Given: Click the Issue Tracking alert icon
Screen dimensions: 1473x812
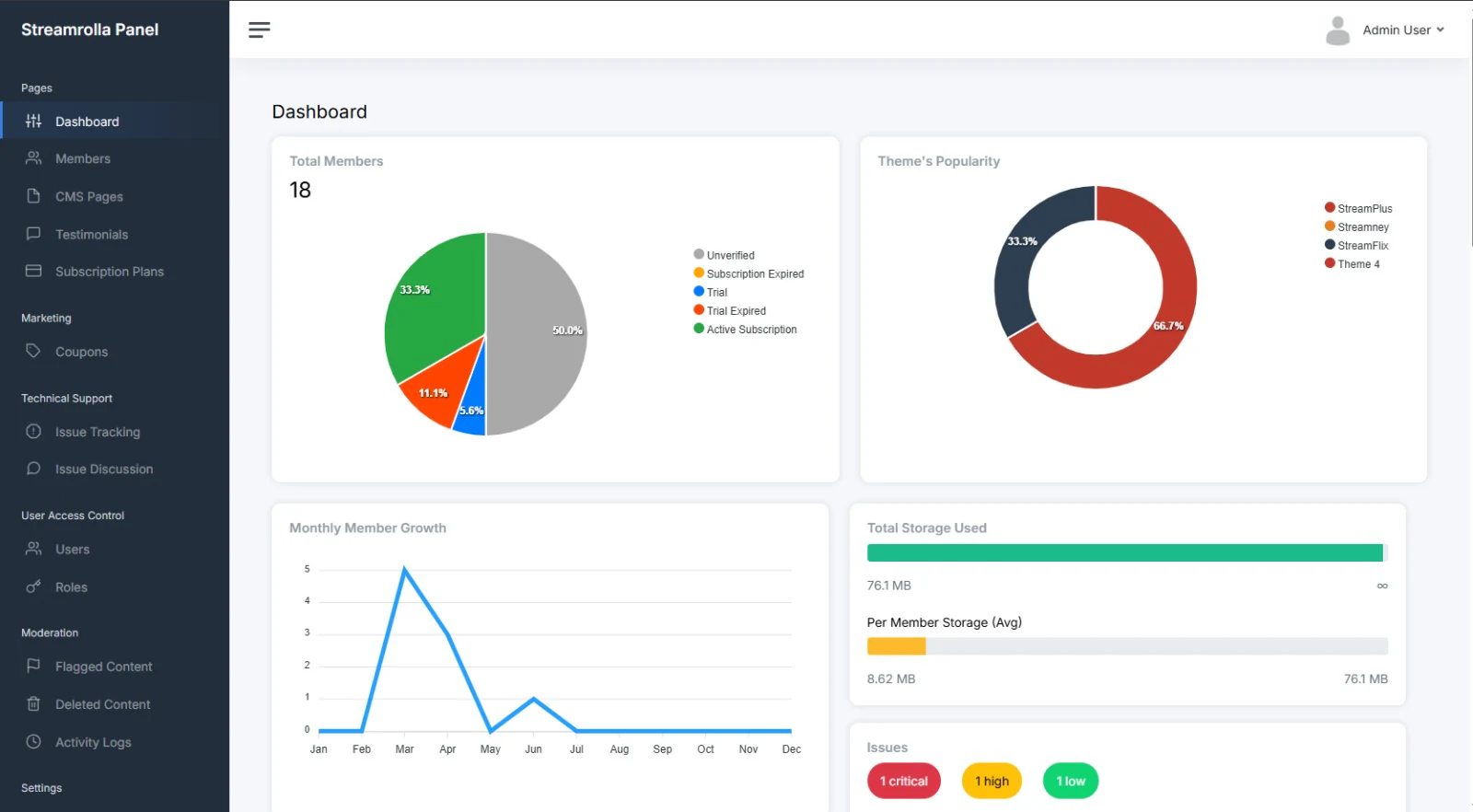Looking at the screenshot, I should coord(34,431).
